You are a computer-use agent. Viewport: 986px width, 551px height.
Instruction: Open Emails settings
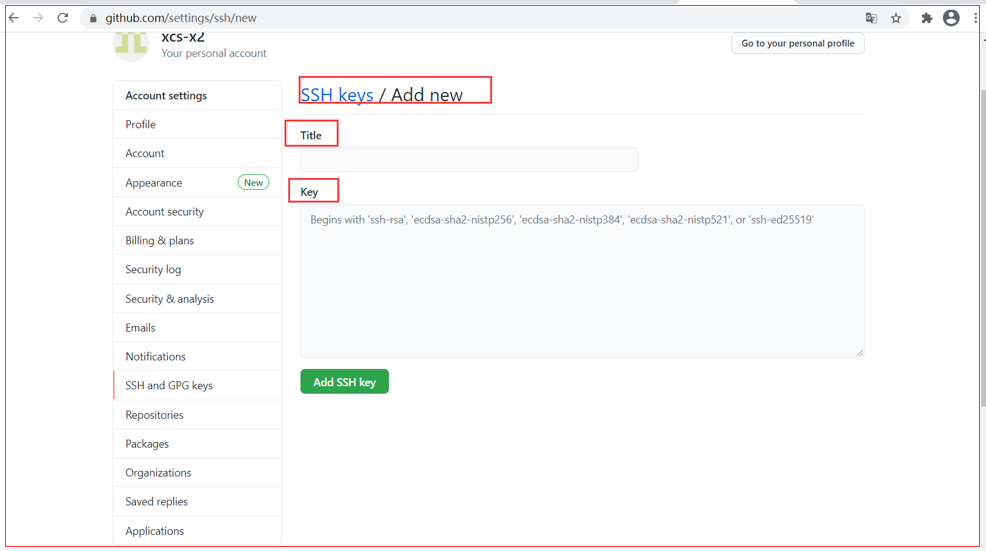click(197, 328)
